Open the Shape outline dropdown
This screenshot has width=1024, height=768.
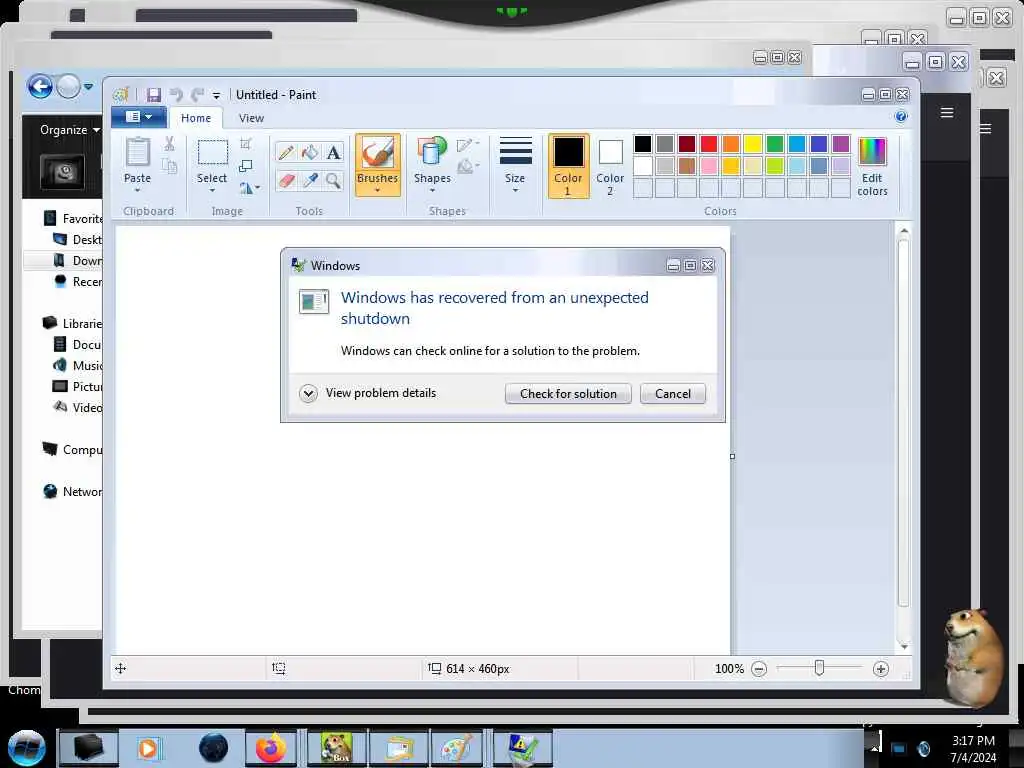468,144
